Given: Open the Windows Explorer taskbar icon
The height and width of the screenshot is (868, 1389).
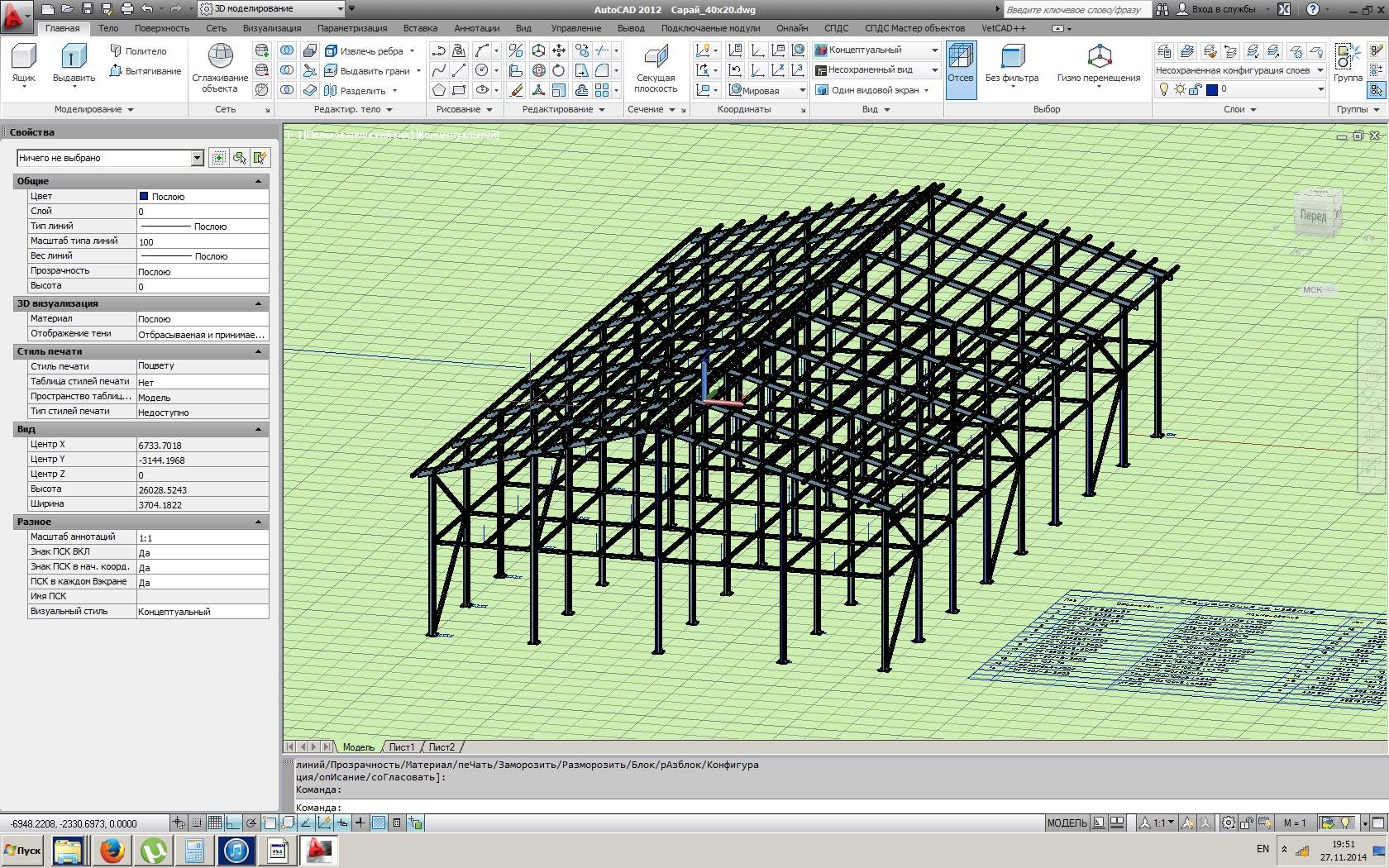Looking at the screenshot, I should pyautogui.click(x=69, y=851).
